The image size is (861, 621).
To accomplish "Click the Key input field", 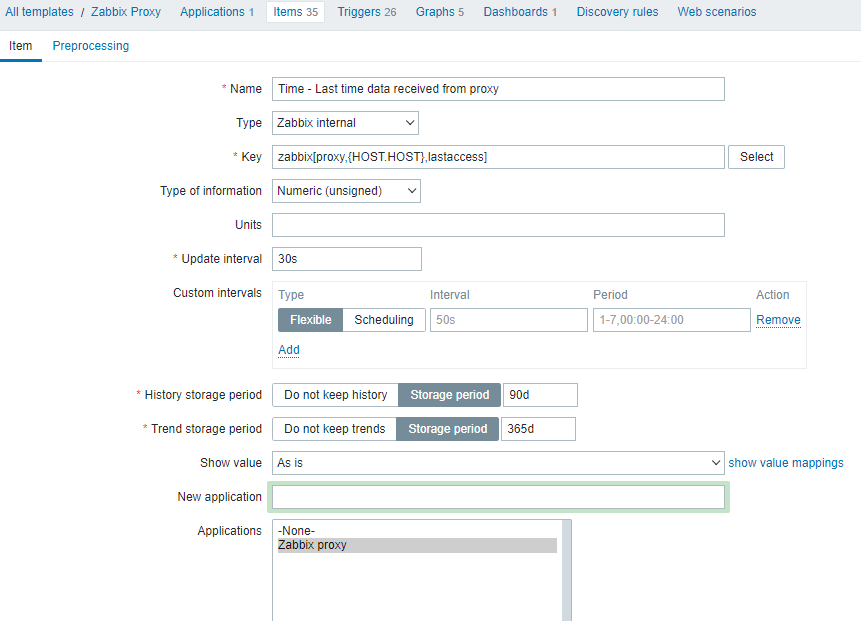I will [498, 157].
